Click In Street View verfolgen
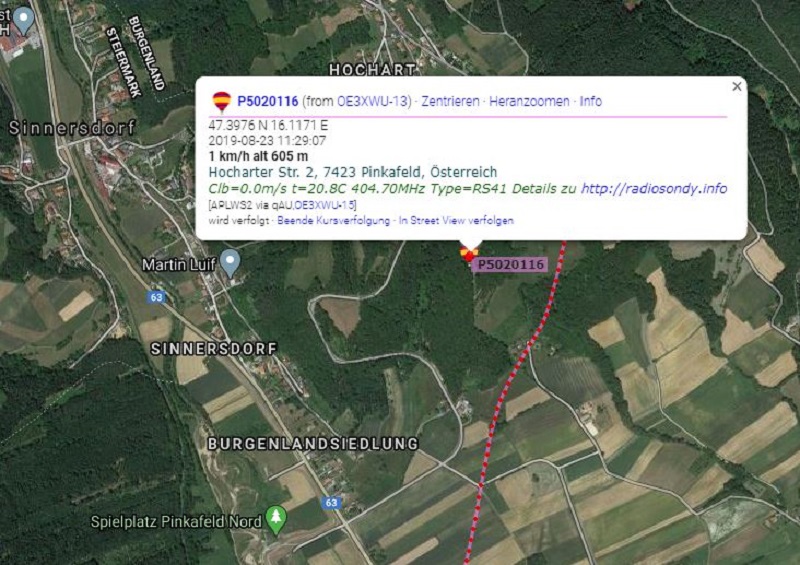This screenshot has height=565, width=800. pos(456,220)
